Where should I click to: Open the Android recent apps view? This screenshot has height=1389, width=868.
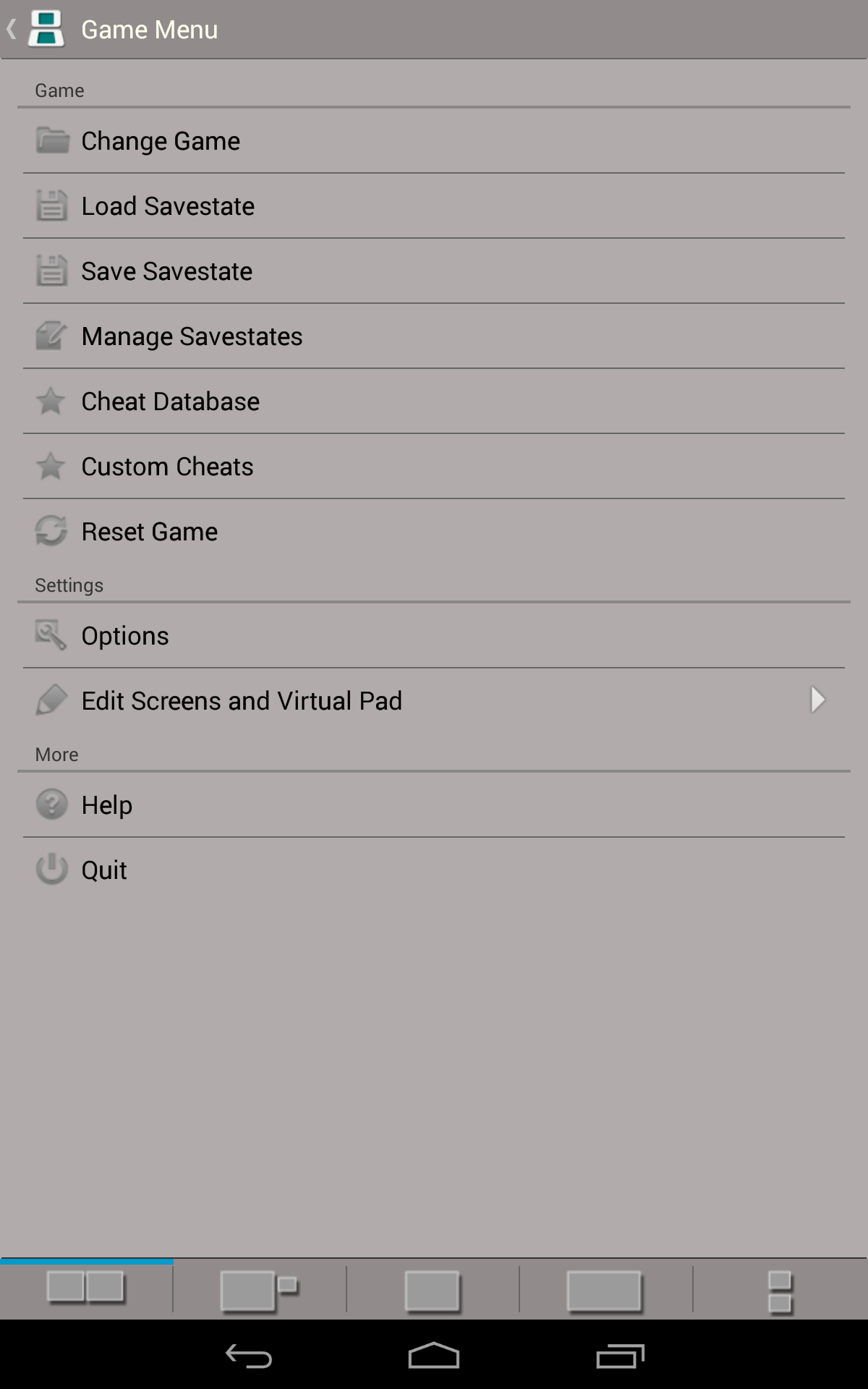620,1356
